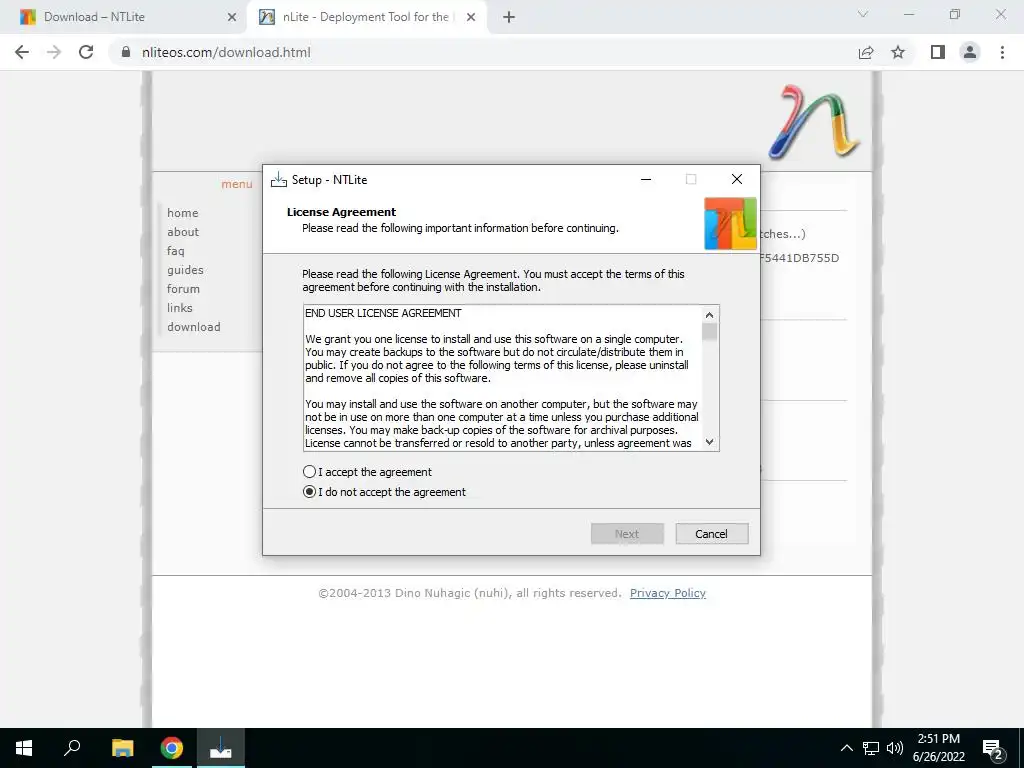Open Windows taskbar search

click(72, 748)
